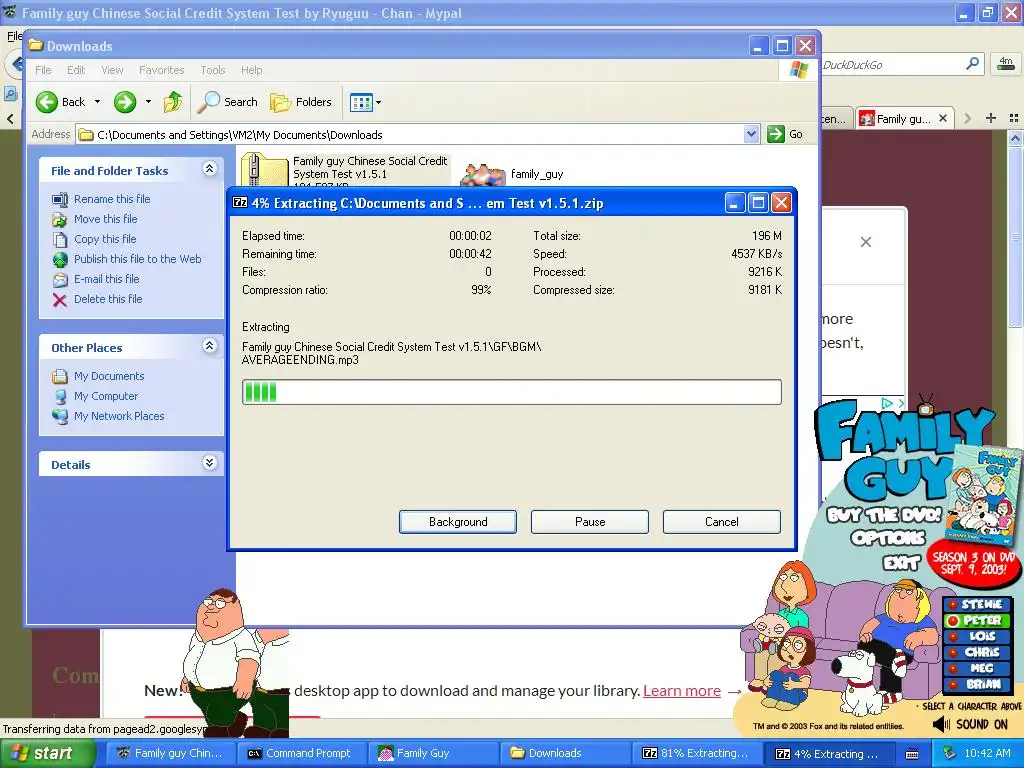Switch to 81% Extracting taskbar item
Viewport: 1024px width, 768px height.
coord(696,754)
